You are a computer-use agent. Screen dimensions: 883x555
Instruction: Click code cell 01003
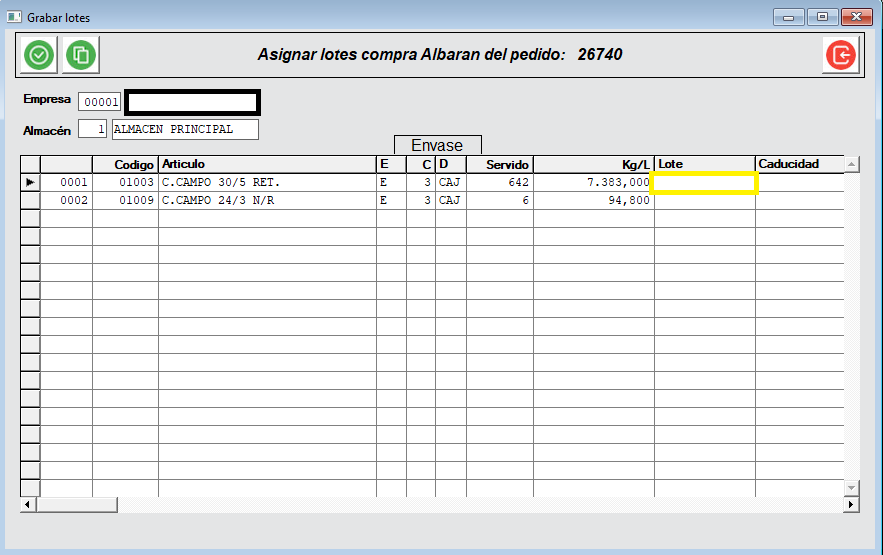pos(126,182)
